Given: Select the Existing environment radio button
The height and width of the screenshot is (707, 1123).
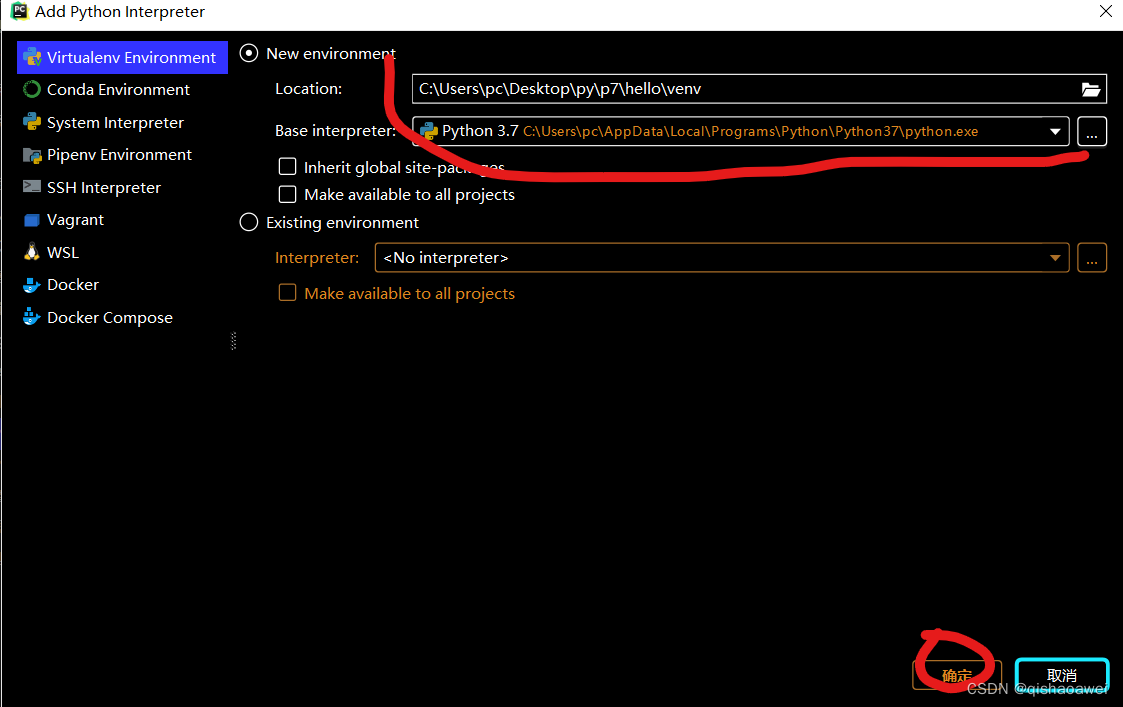Looking at the screenshot, I should coord(249,222).
